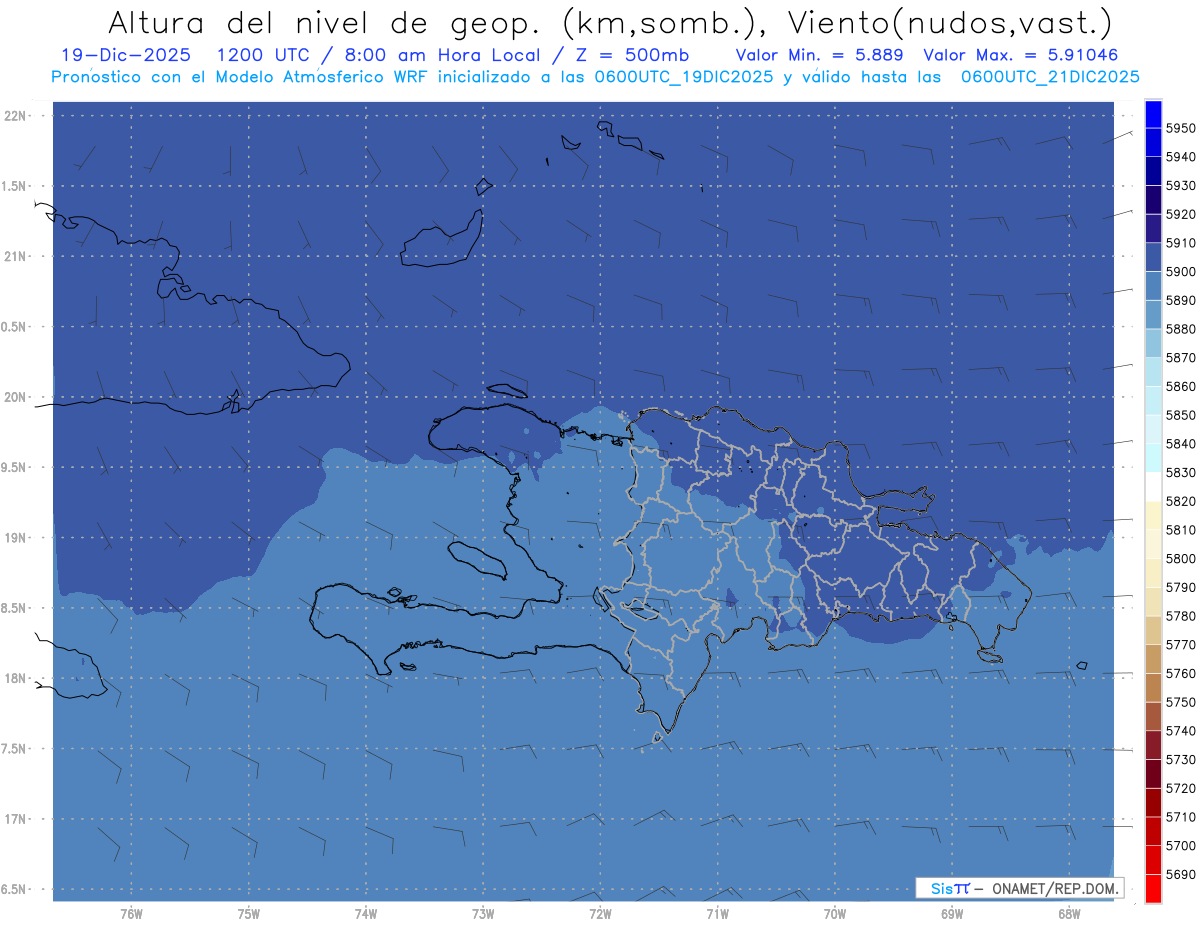The image size is (1200, 927).
Task: Pick the bright red swatch below 5690
Action: pyautogui.click(x=1153, y=888)
